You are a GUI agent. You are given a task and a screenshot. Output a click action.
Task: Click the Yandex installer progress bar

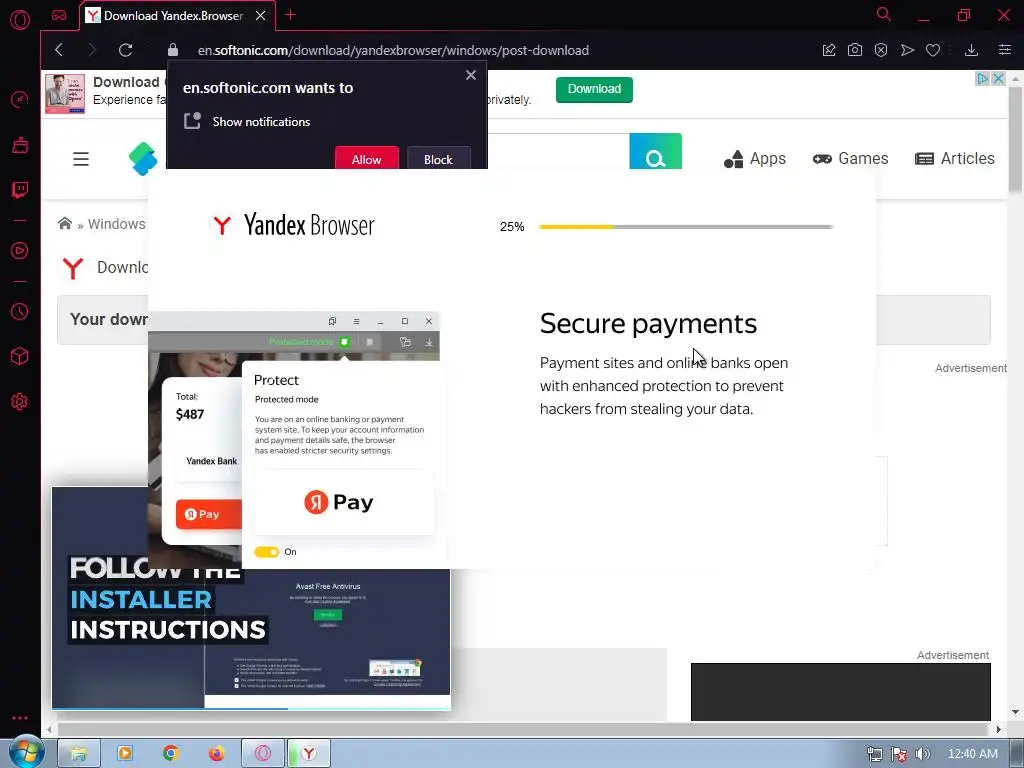tap(686, 227)
